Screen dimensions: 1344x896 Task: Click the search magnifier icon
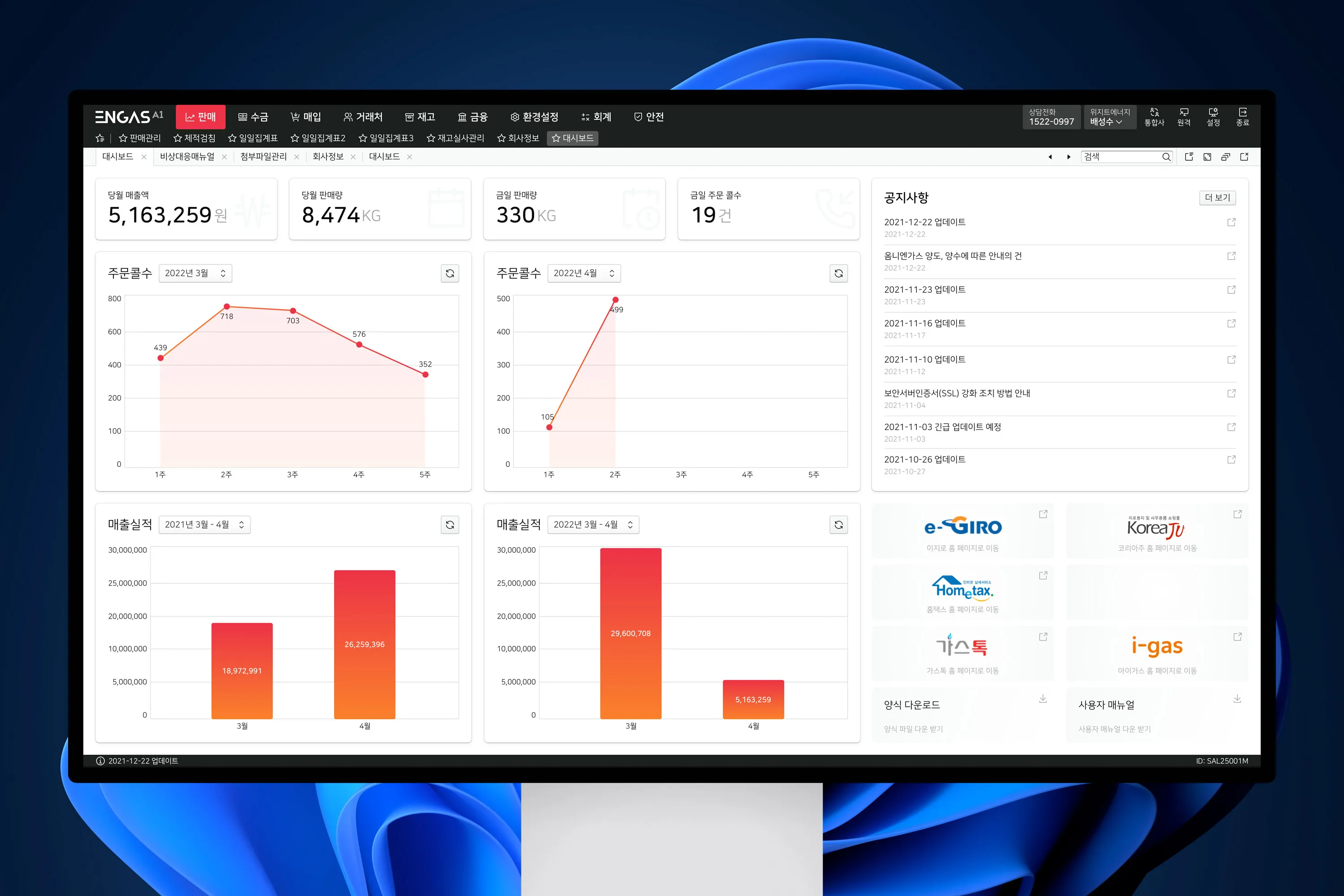click(x=1166, y=156)
